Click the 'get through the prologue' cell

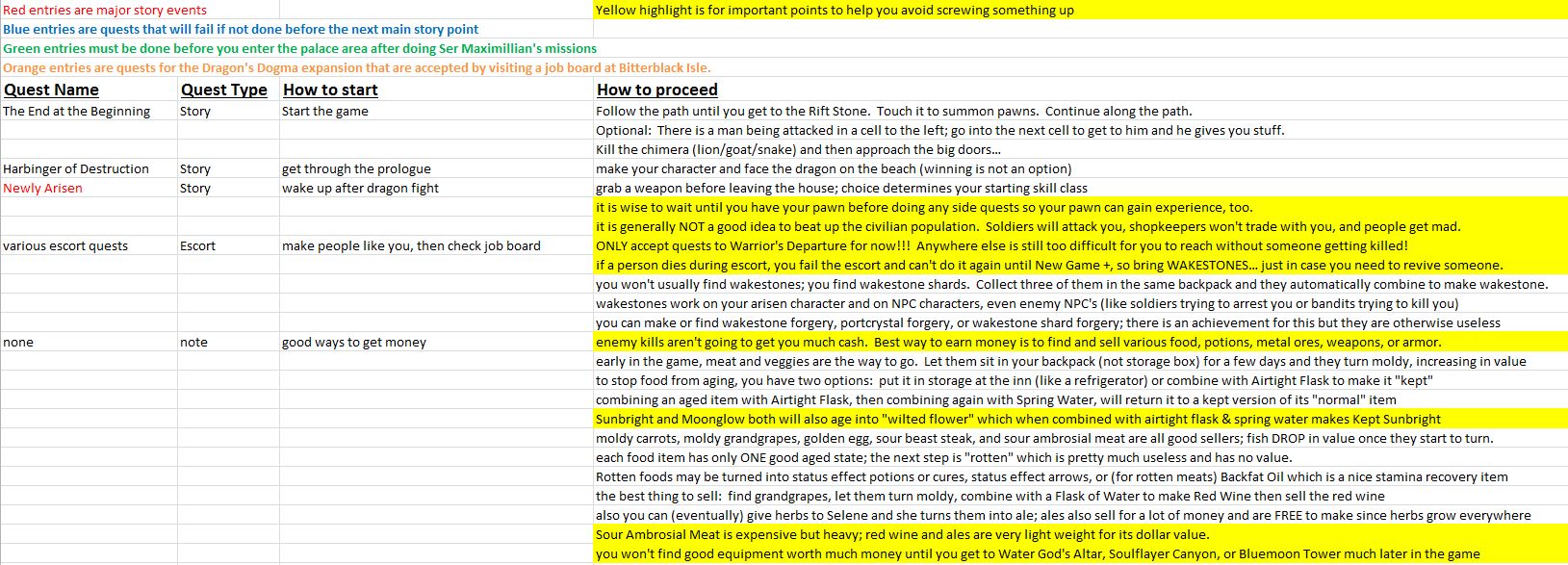pos(437,168)
